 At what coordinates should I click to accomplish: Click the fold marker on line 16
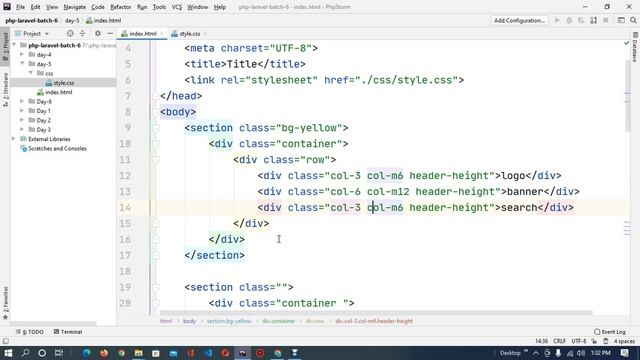point(156,240)
